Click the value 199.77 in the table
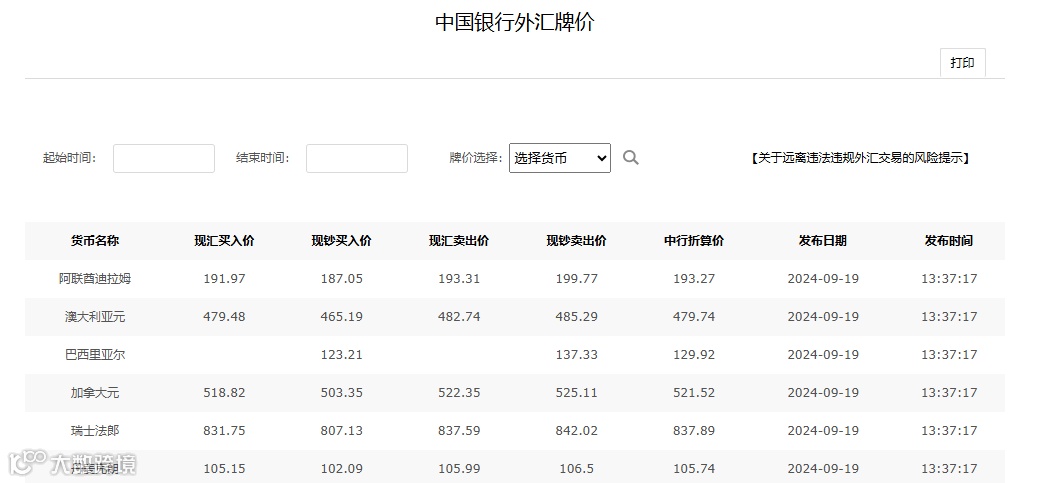The image size is (1043, 483). (x=577, y=279)
